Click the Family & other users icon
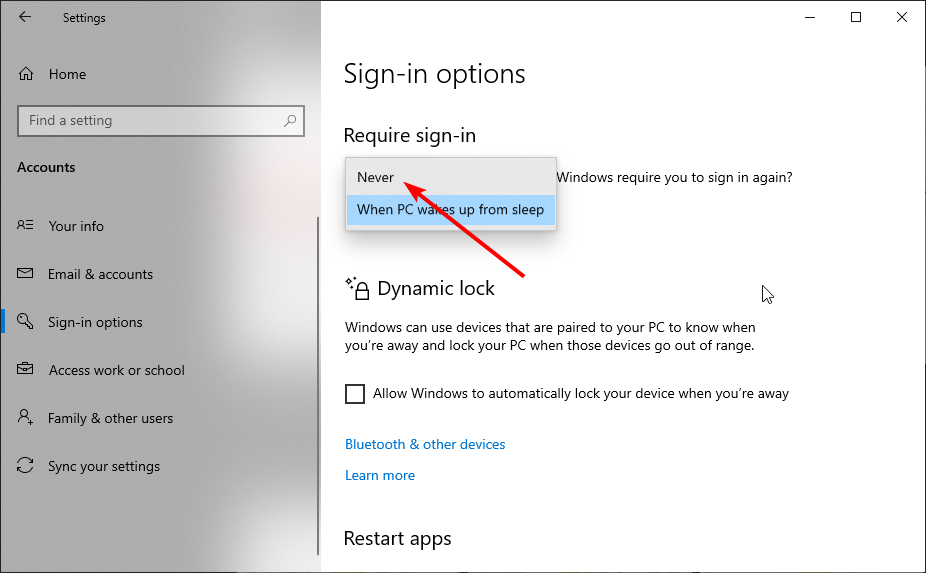Viewport: 926px width, 573px height. (x=26, y=418)
